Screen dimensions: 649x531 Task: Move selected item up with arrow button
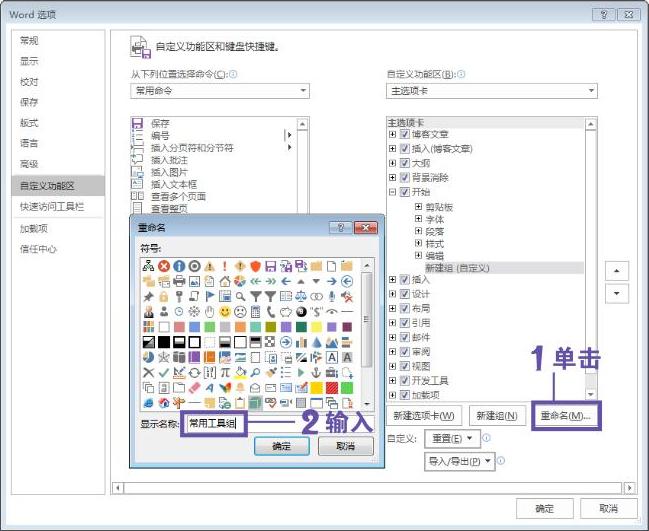coord(617,271)
